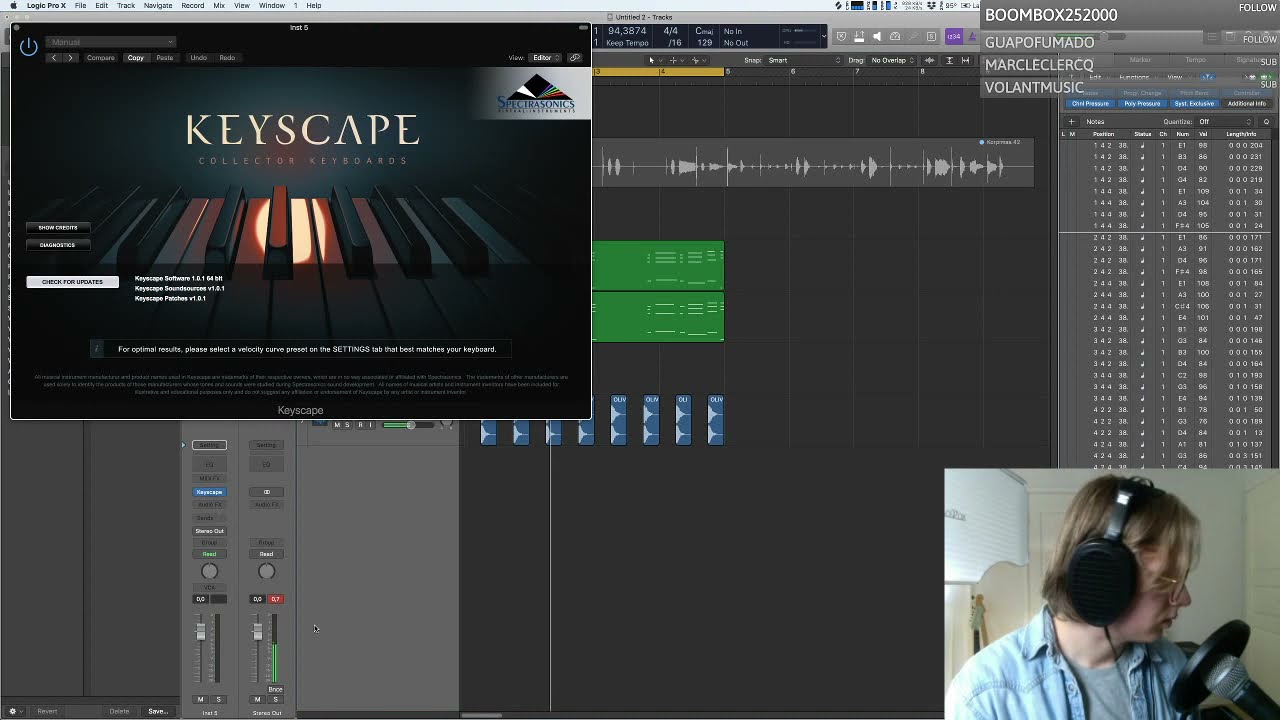The image size is (1280, 720).
Task: Toggle the speaker solo icon in control bar
Action: tap(877, 37)
